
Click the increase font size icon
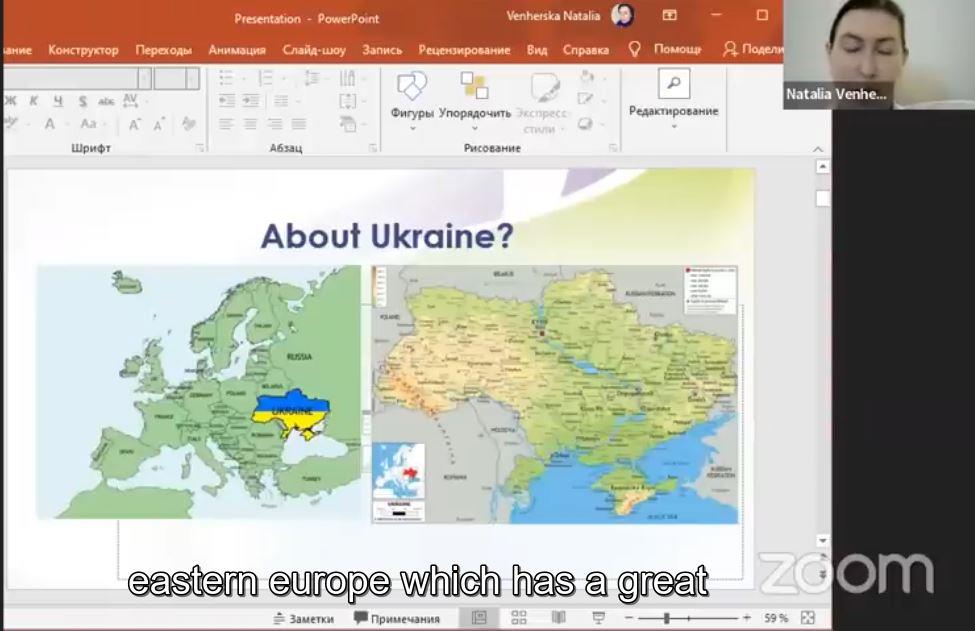(134, 124)
